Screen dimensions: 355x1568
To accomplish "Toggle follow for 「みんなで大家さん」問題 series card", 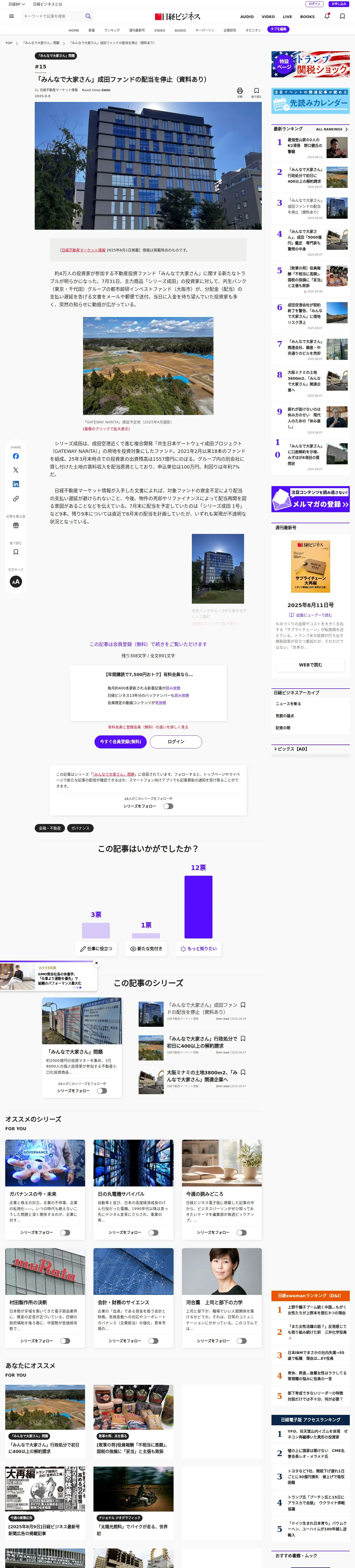I will pos(102,1091).
